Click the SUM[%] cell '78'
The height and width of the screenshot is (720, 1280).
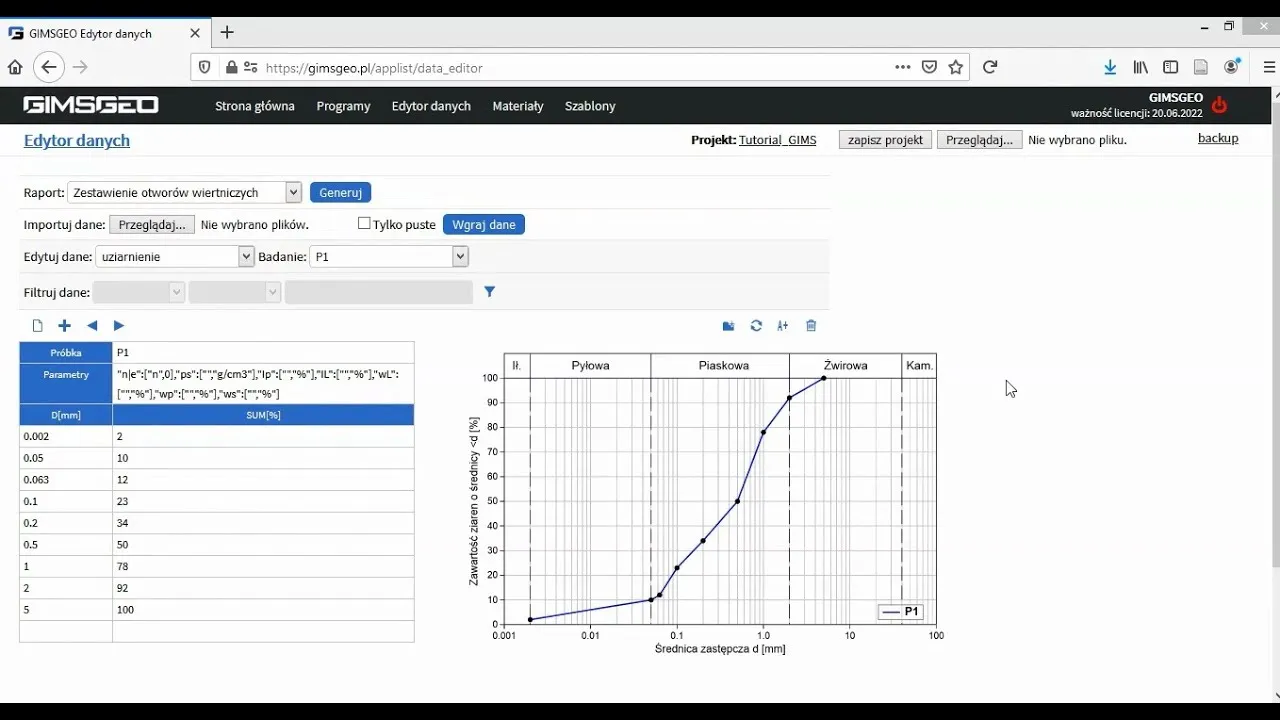[263, 566]
